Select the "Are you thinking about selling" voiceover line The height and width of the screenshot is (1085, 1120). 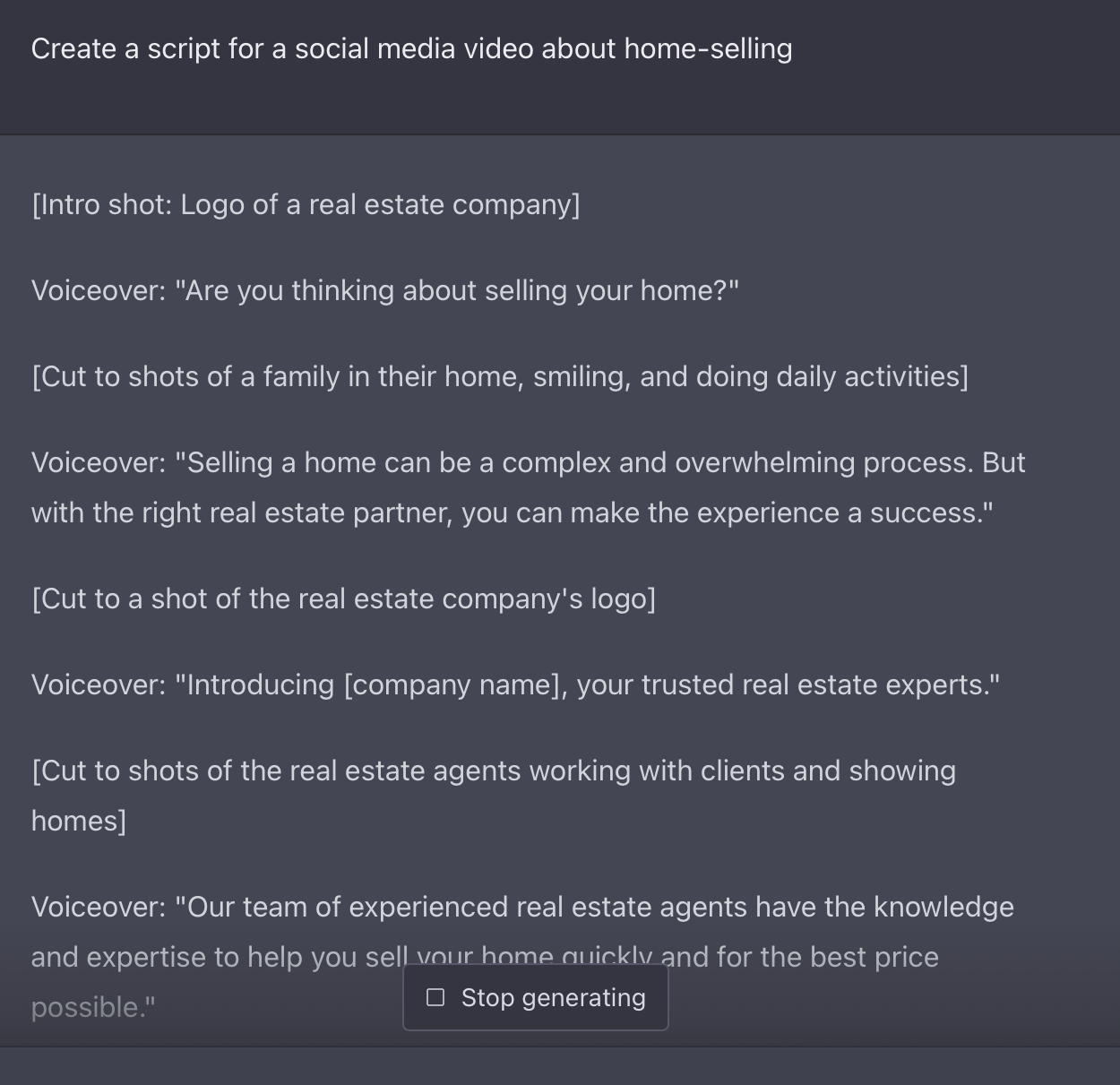click(385, 290)
